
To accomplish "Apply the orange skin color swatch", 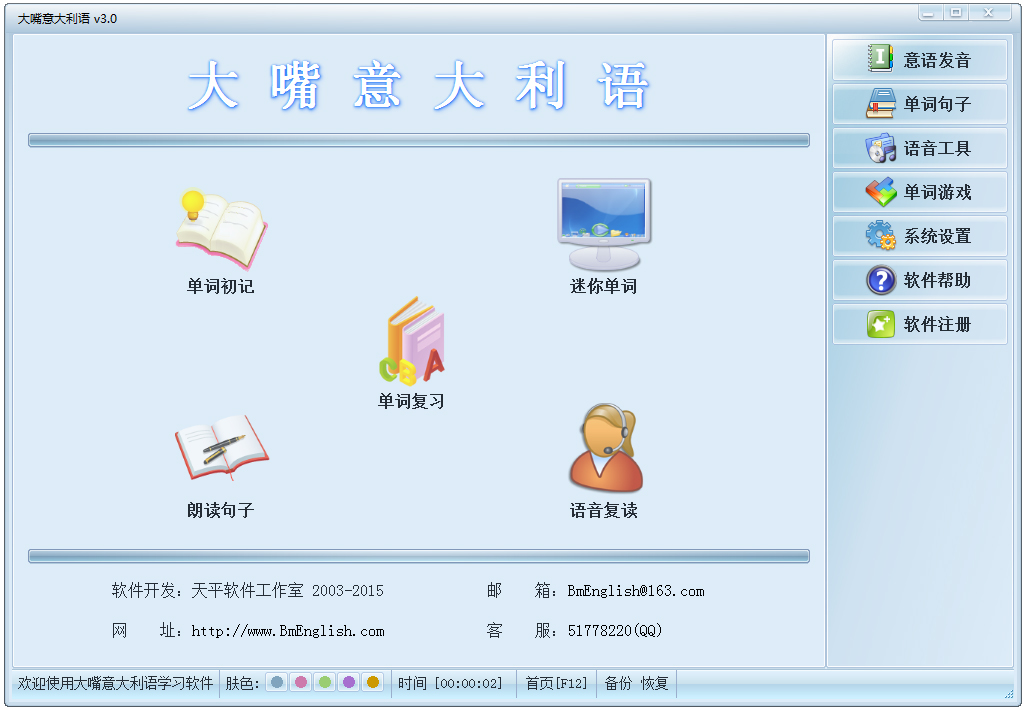I will (x=373, y=683).
